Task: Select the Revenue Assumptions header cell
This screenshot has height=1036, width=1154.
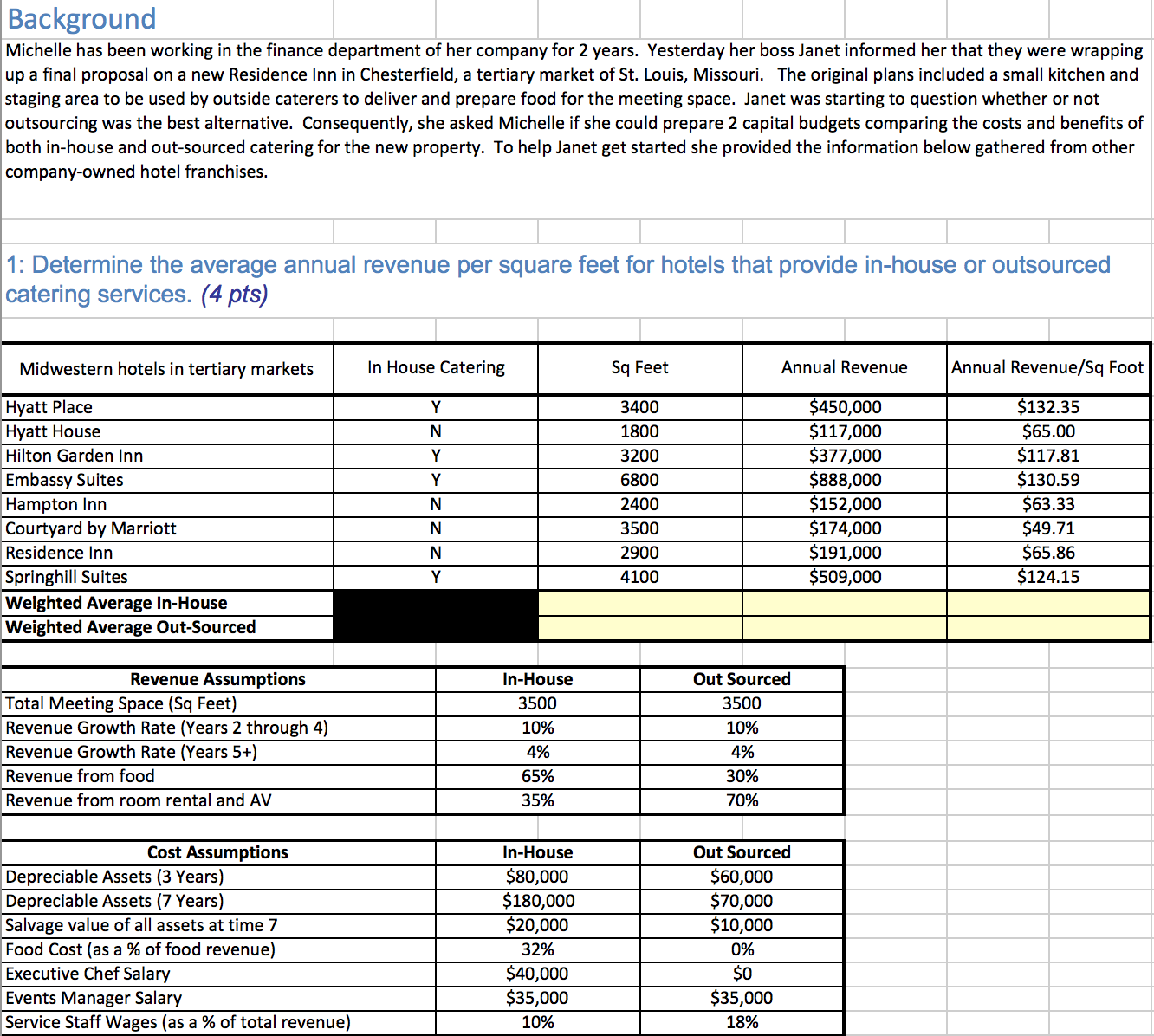Action: click(x=218, y=679)
